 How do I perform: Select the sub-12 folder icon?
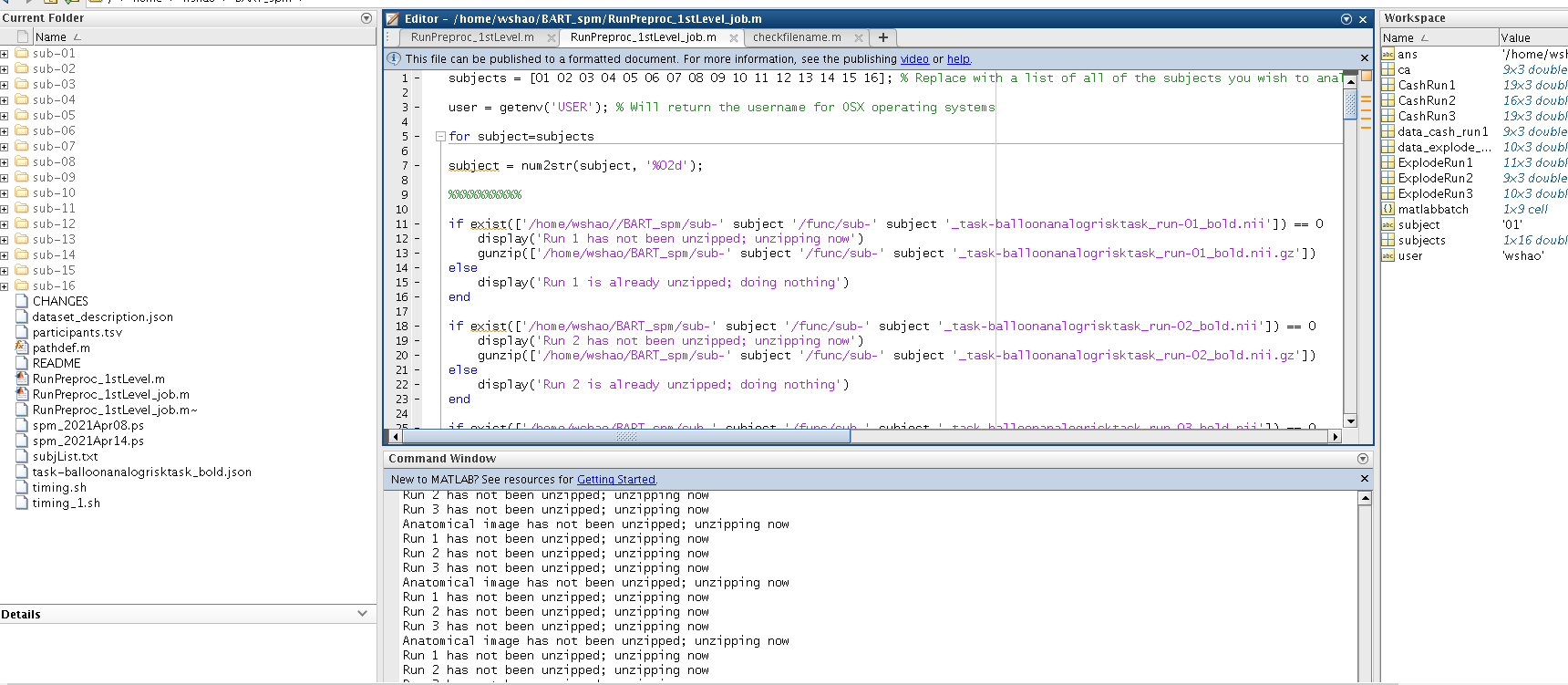(22, 223)
